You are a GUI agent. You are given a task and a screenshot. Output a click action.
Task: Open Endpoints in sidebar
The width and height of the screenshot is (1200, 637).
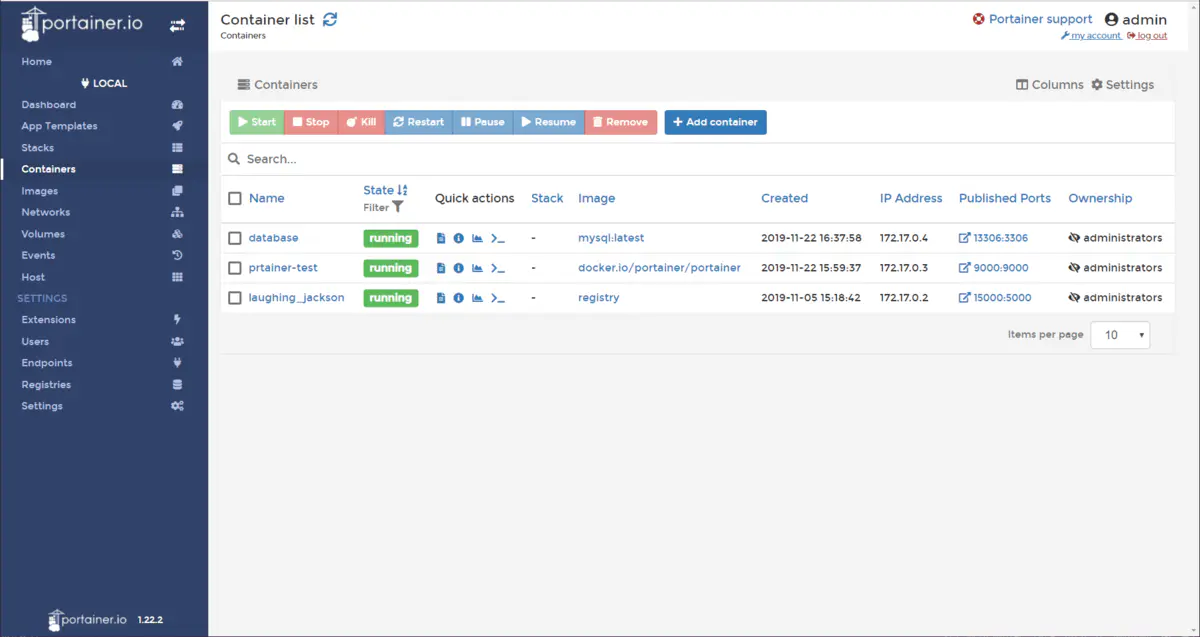point(104,363)
